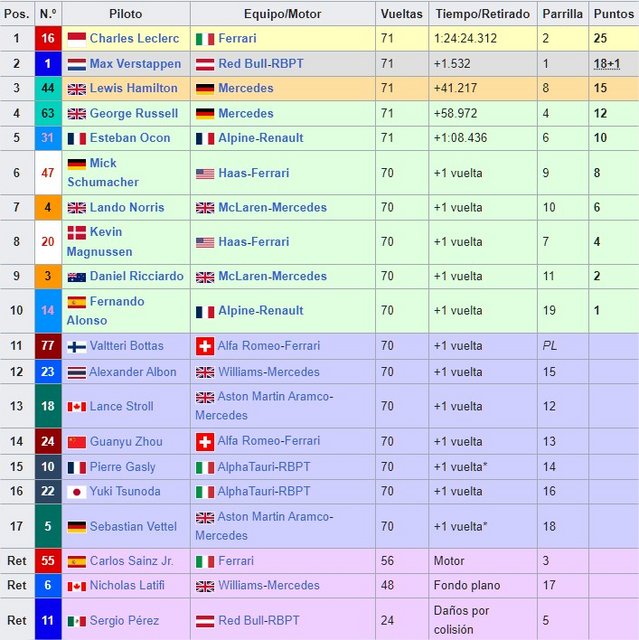Open AlphaTauri-RBPT link in Gasly's row
639x640 pixels.
tap(264, 467)
